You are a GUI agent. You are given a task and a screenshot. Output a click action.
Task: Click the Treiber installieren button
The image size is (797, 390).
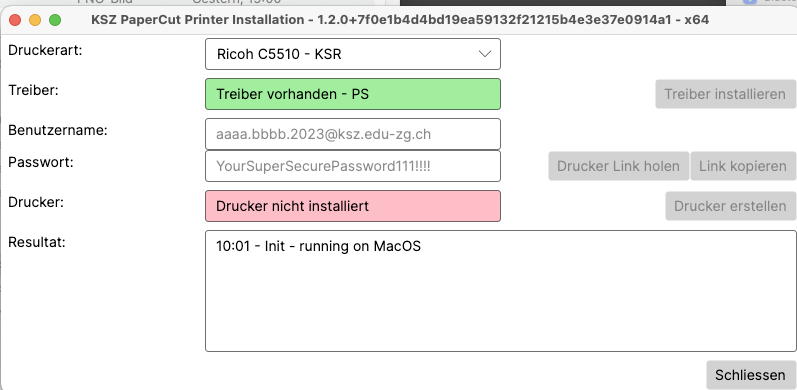click(725, 94)
